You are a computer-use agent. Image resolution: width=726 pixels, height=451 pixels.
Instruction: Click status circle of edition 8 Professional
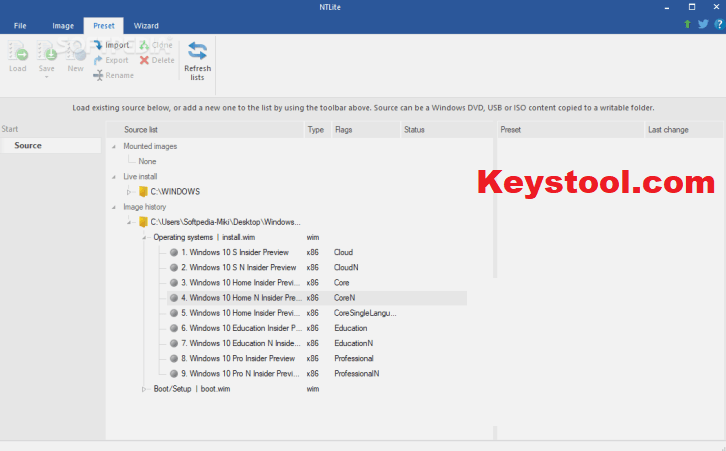(x=174, y=358)
